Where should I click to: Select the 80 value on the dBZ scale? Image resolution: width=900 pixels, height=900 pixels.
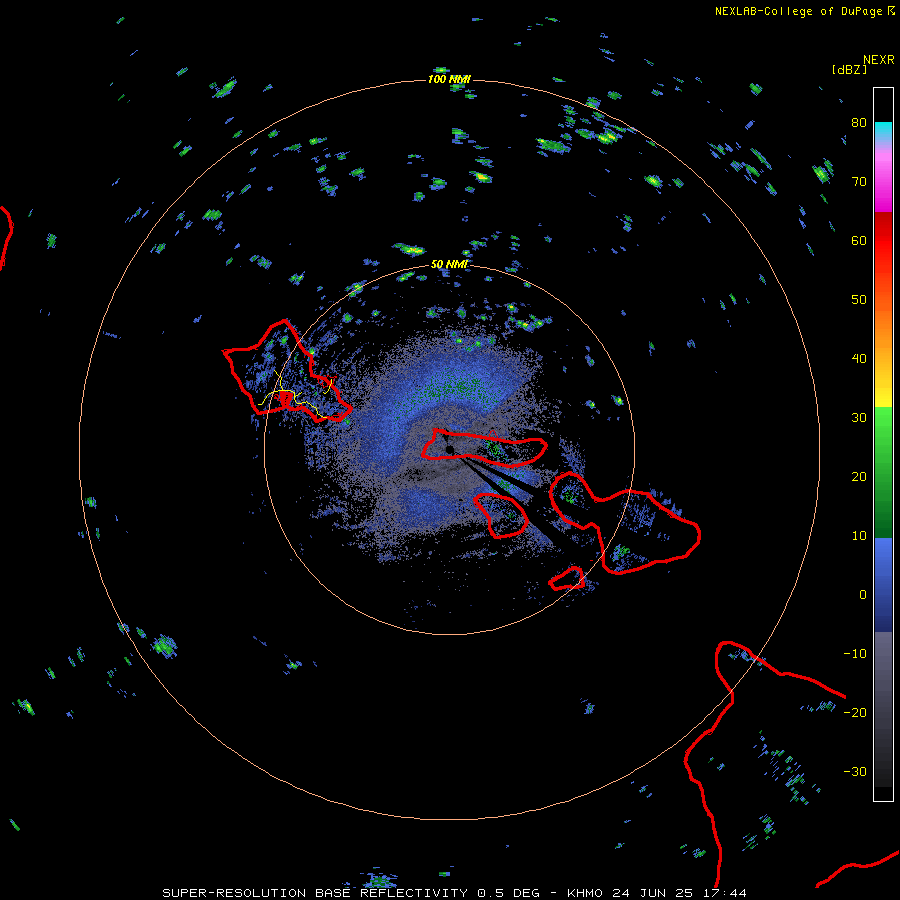[859, 123]
